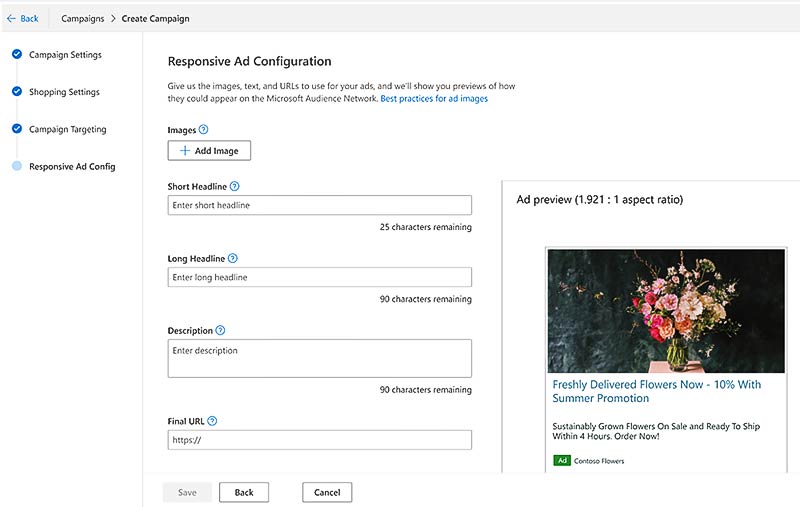Open the Long Headline help icon
The image size is (800, 507).
tap(233, 258)
